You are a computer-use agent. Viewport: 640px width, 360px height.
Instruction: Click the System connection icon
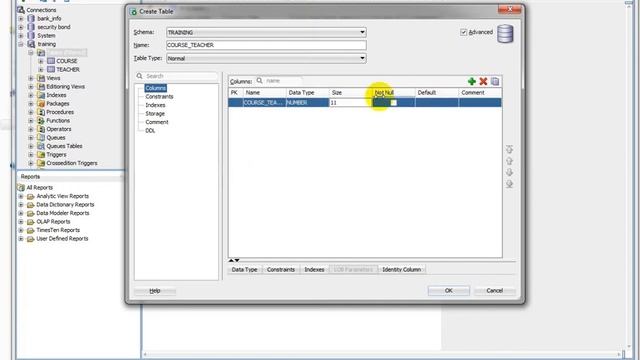pyautogui.click(x=31, y=36)
